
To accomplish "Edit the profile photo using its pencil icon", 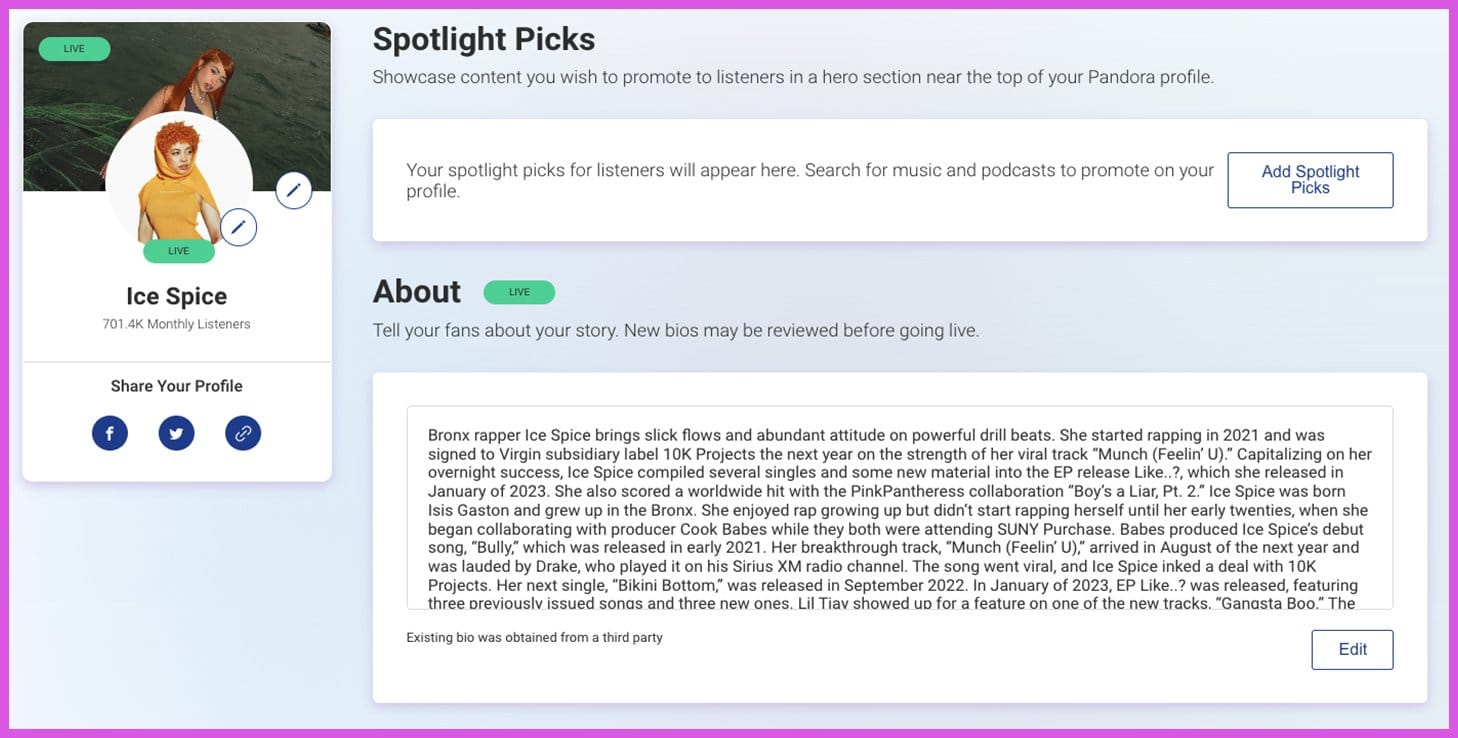I will coord(238,227).
